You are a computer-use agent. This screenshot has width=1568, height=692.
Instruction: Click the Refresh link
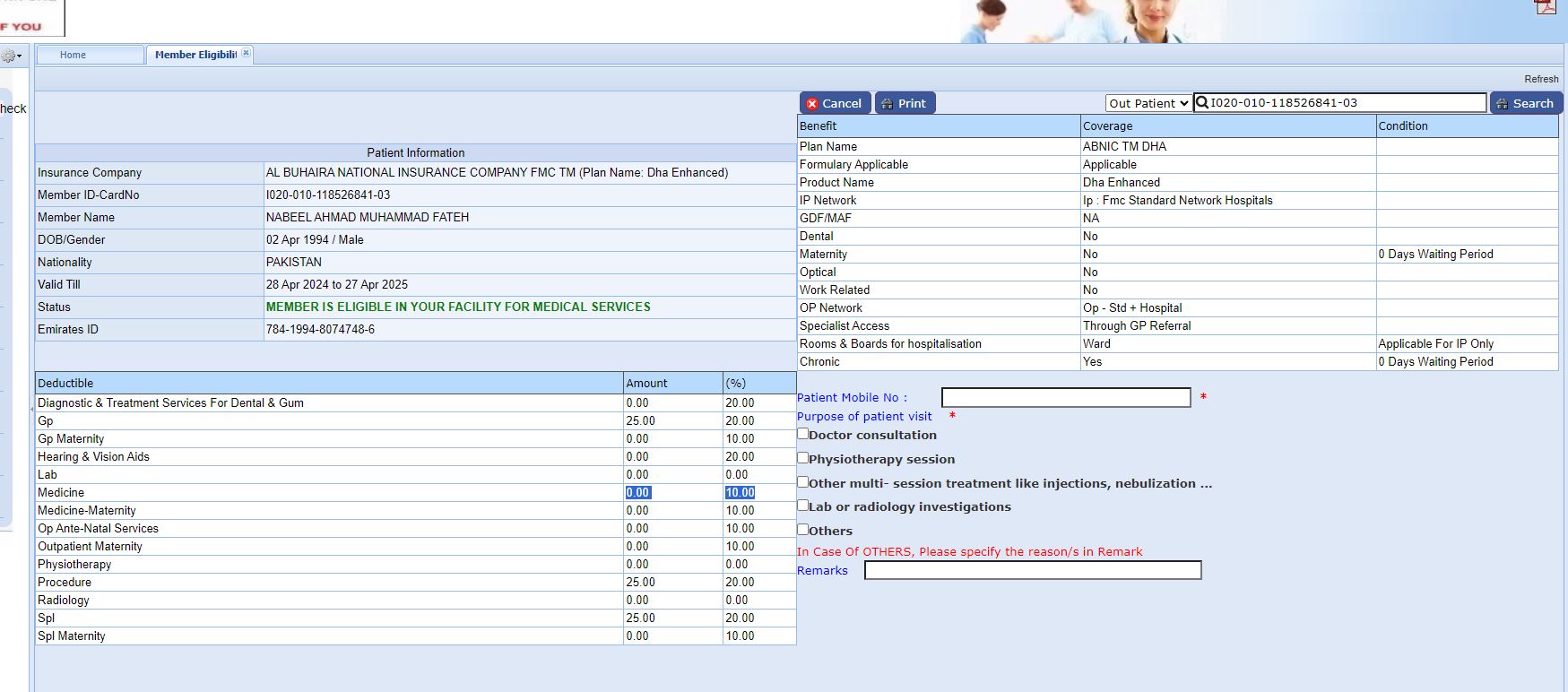click(x=1541, y=79)
